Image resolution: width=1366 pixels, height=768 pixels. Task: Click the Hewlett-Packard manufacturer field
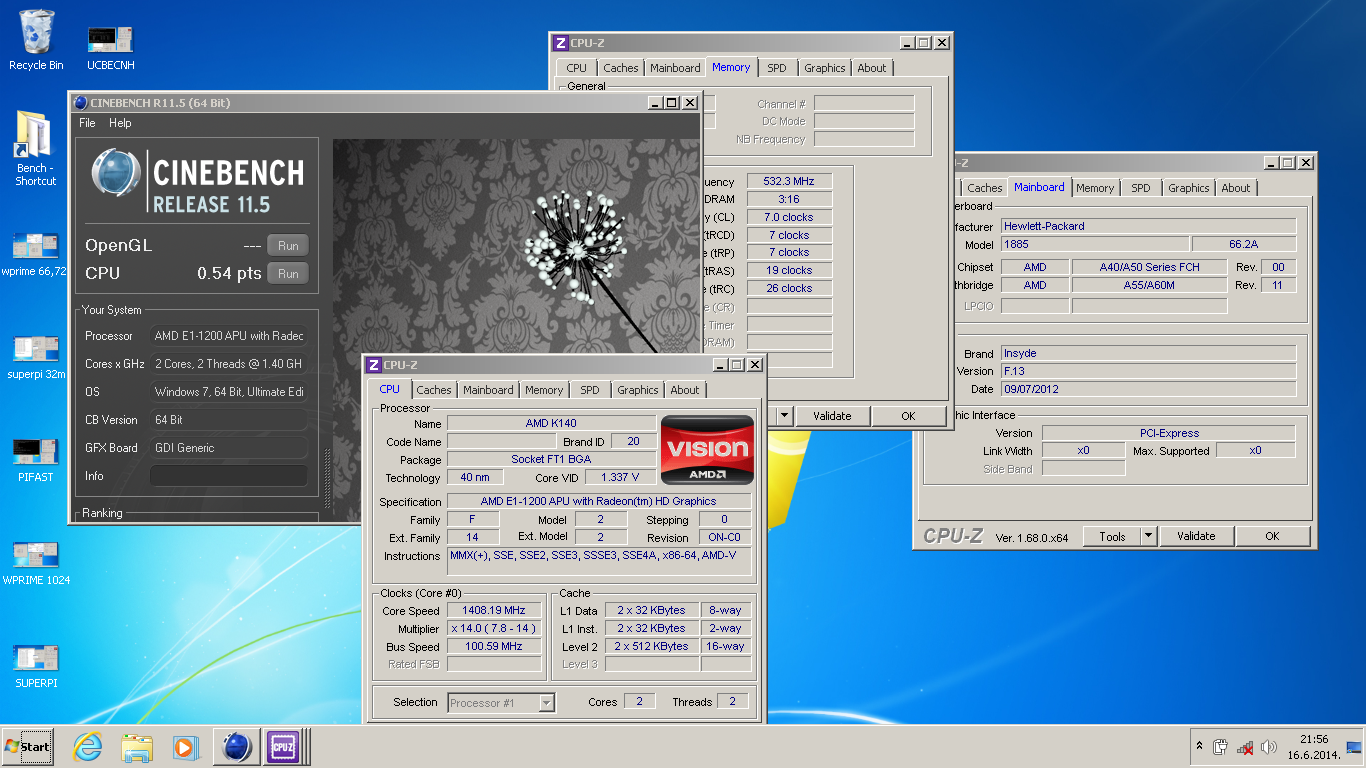(x=1149, y=226)
